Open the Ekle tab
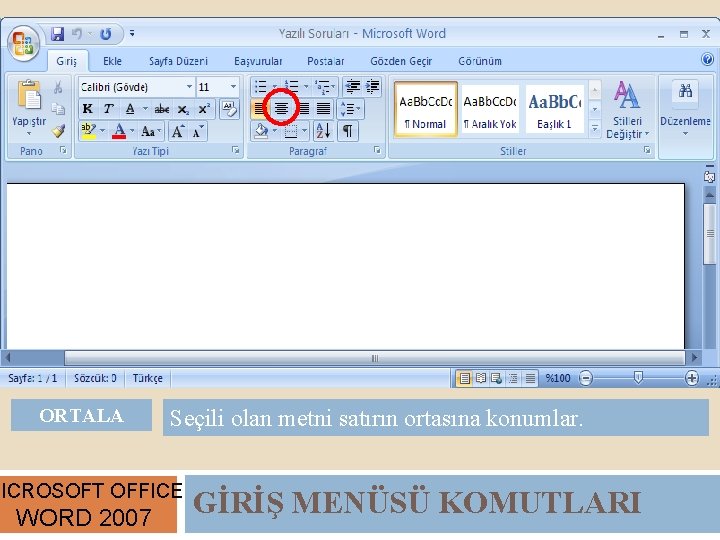The height and width of the screenshot is (540, 720). [112, 61]
